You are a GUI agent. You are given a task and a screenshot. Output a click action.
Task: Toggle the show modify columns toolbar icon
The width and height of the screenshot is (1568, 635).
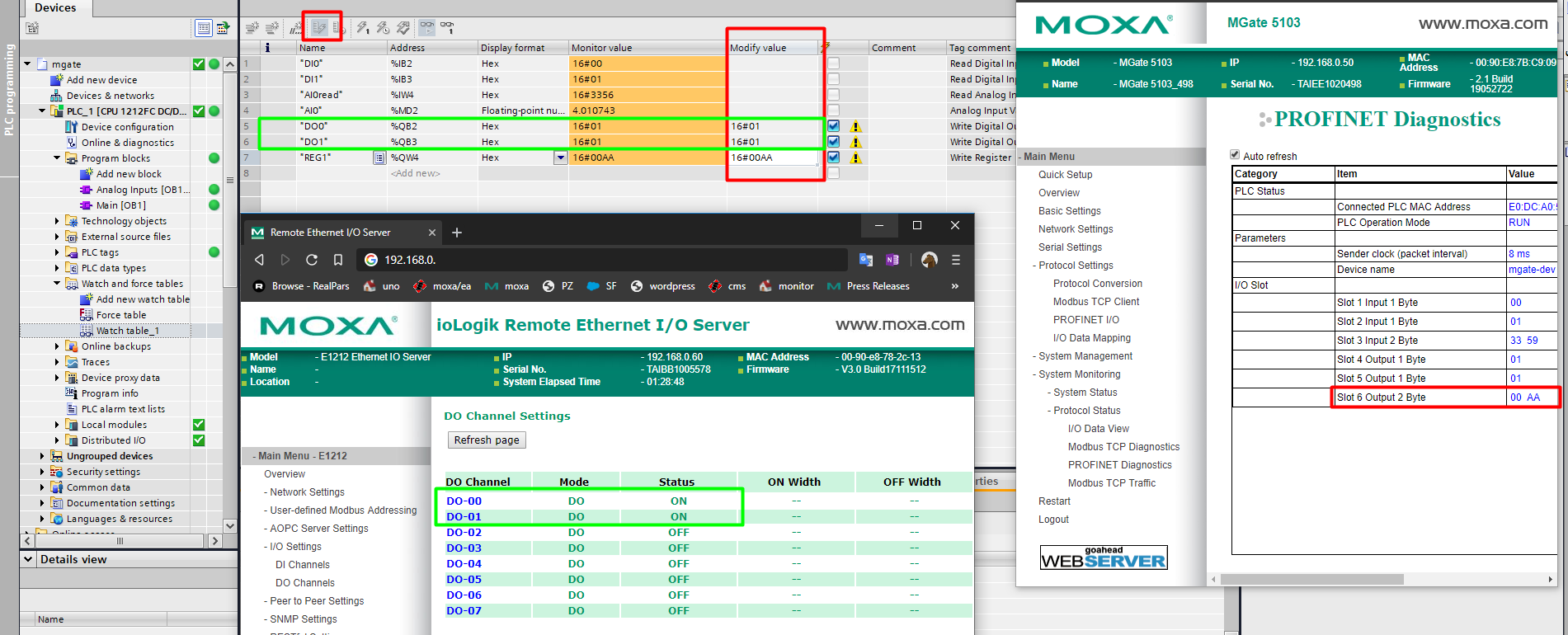[318, 28]
